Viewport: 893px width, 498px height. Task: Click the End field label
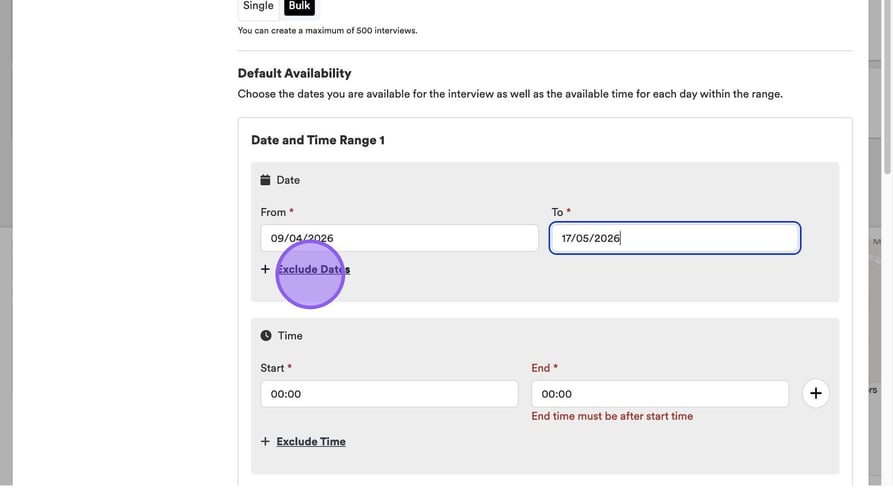click(x=541, y=368)
